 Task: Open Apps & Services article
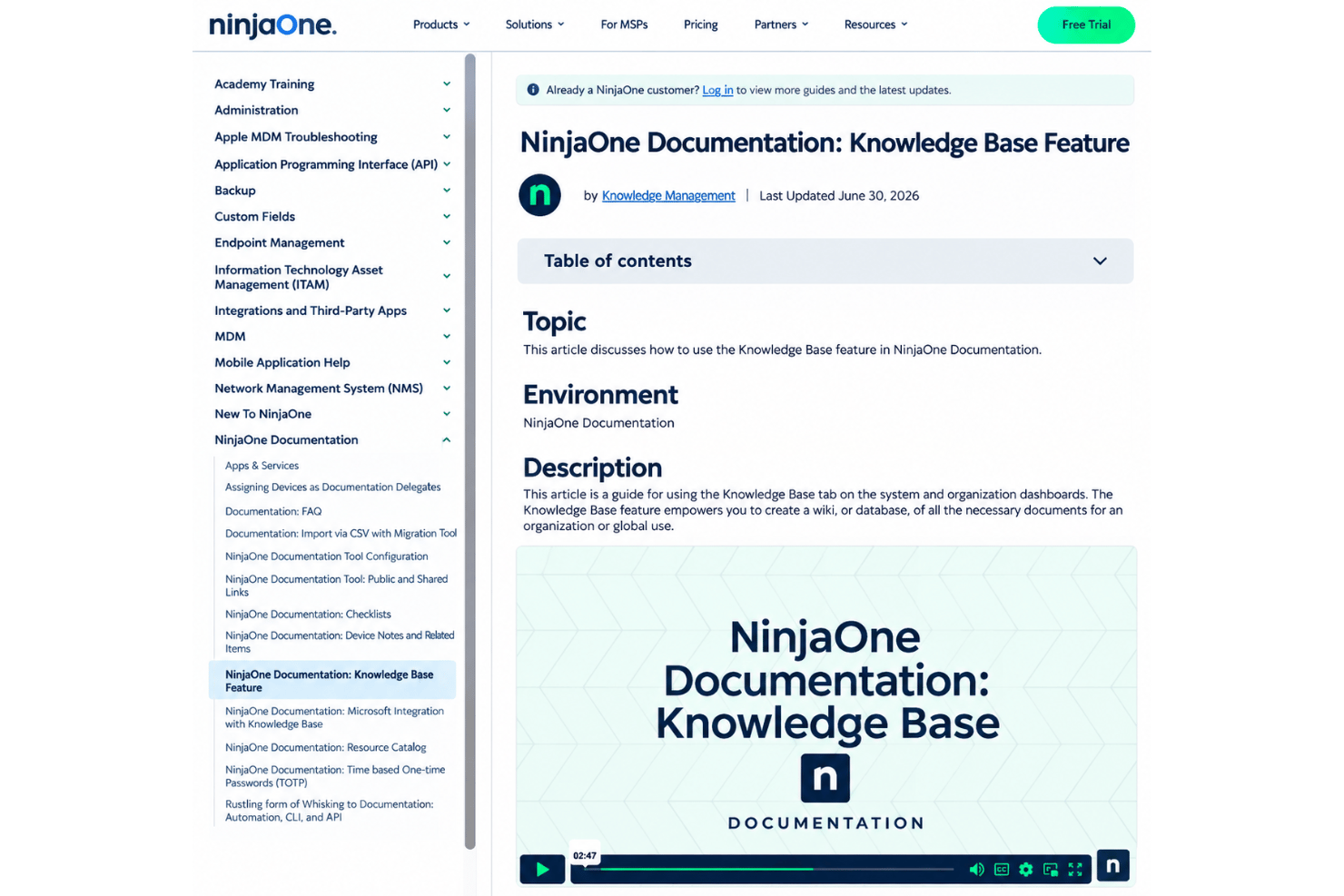click(262, 466)
